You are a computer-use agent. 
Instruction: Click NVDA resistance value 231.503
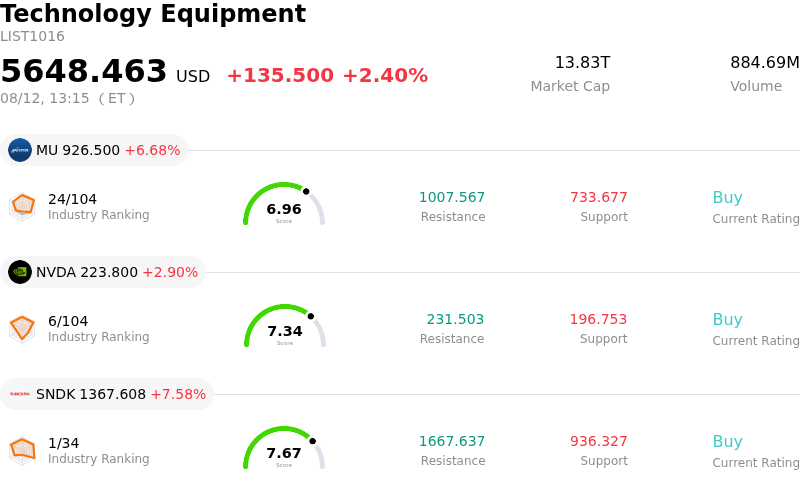455,319
